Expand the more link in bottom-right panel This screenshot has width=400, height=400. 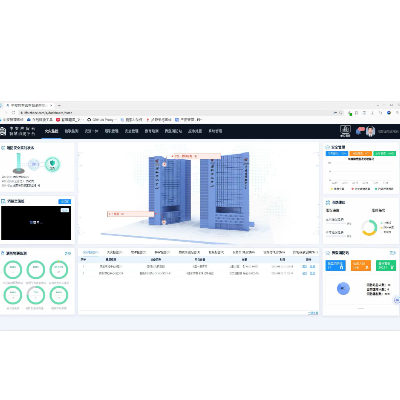pos(393,253)
